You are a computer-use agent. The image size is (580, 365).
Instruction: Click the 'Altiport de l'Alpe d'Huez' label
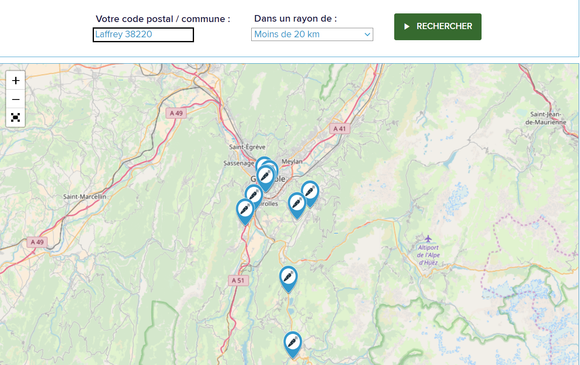click(428, 255)
